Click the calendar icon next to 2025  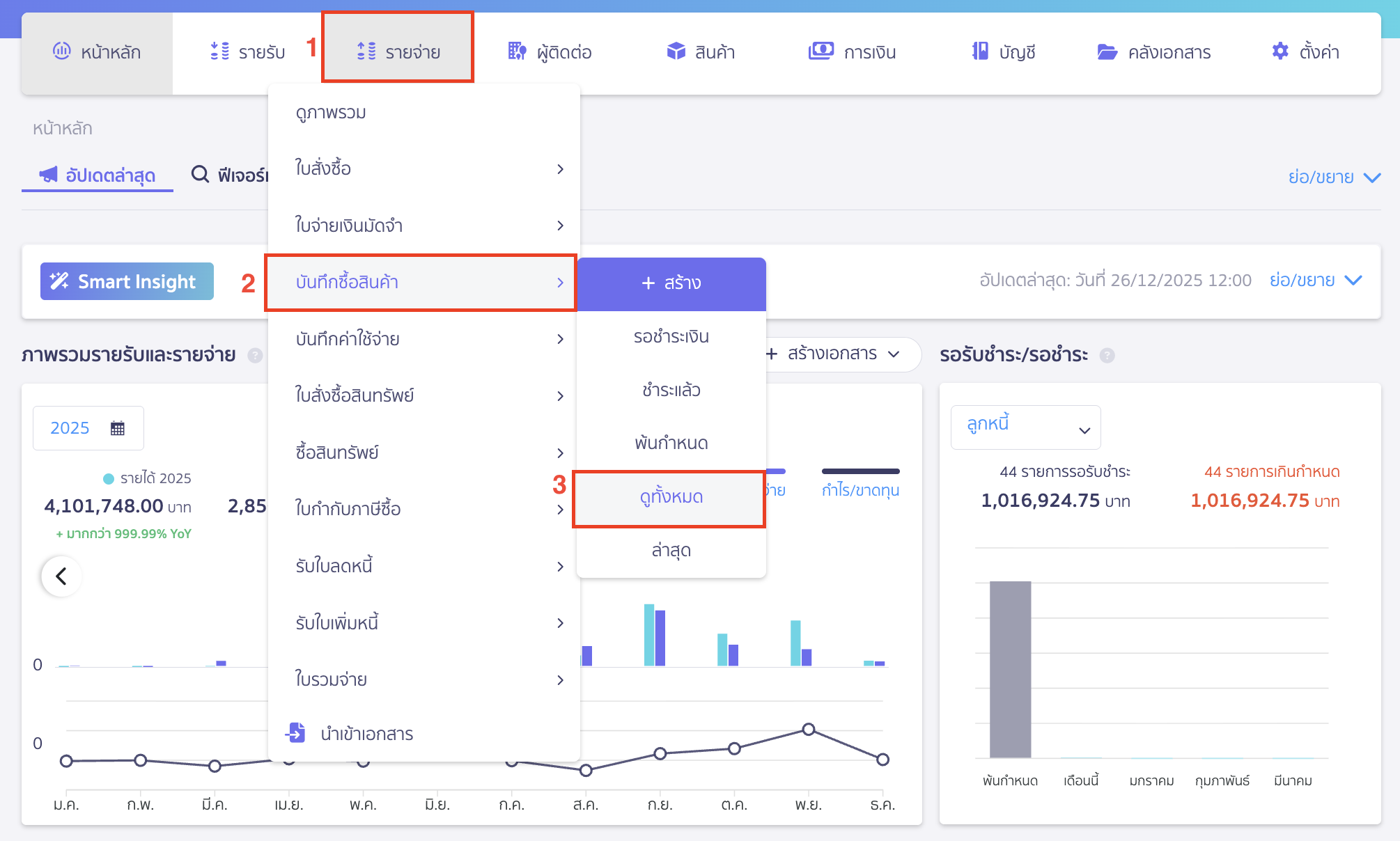click(118, 428)
